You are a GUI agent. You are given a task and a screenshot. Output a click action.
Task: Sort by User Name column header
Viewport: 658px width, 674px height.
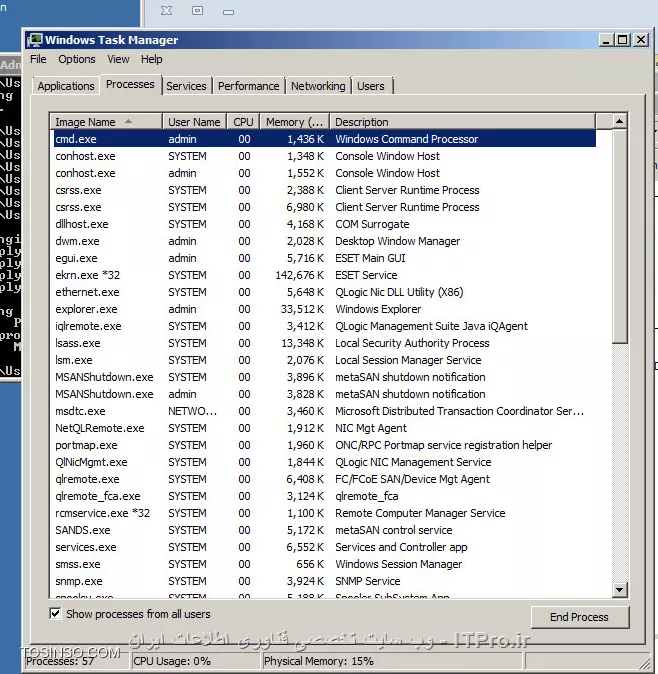pyautogui.click(x=195, y=122)
